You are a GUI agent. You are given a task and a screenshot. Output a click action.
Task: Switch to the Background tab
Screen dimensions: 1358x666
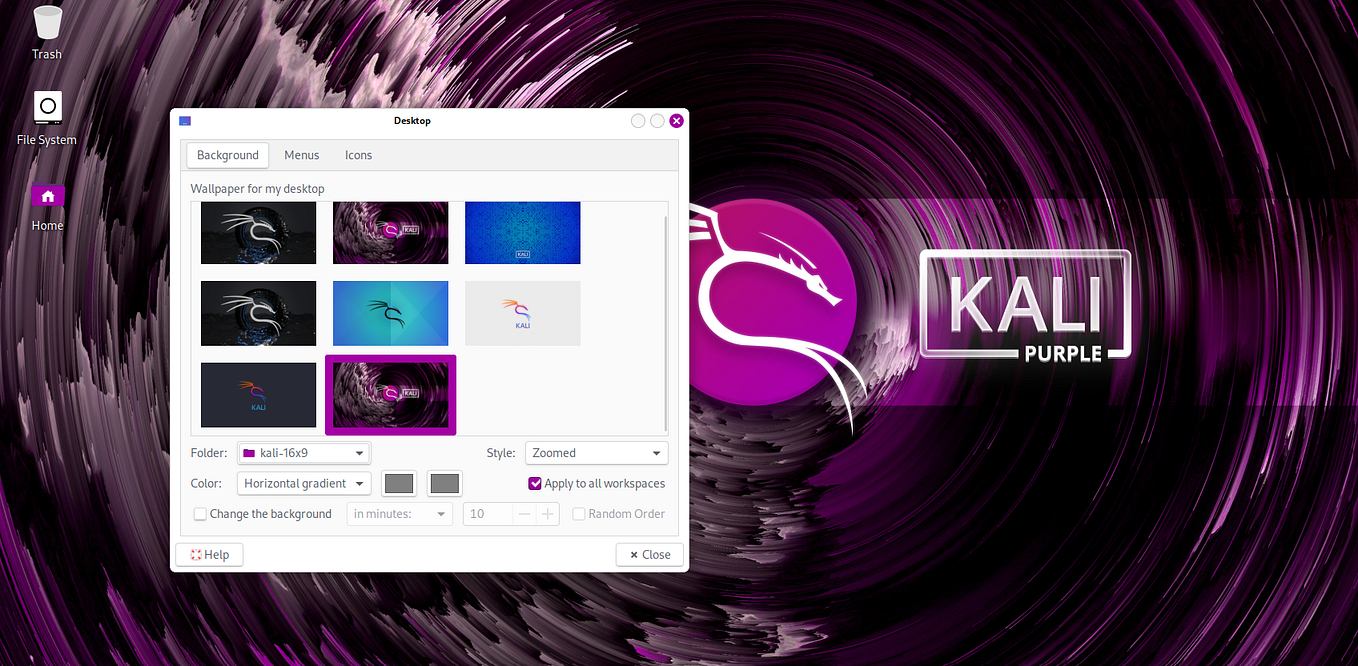pos(228,155)
